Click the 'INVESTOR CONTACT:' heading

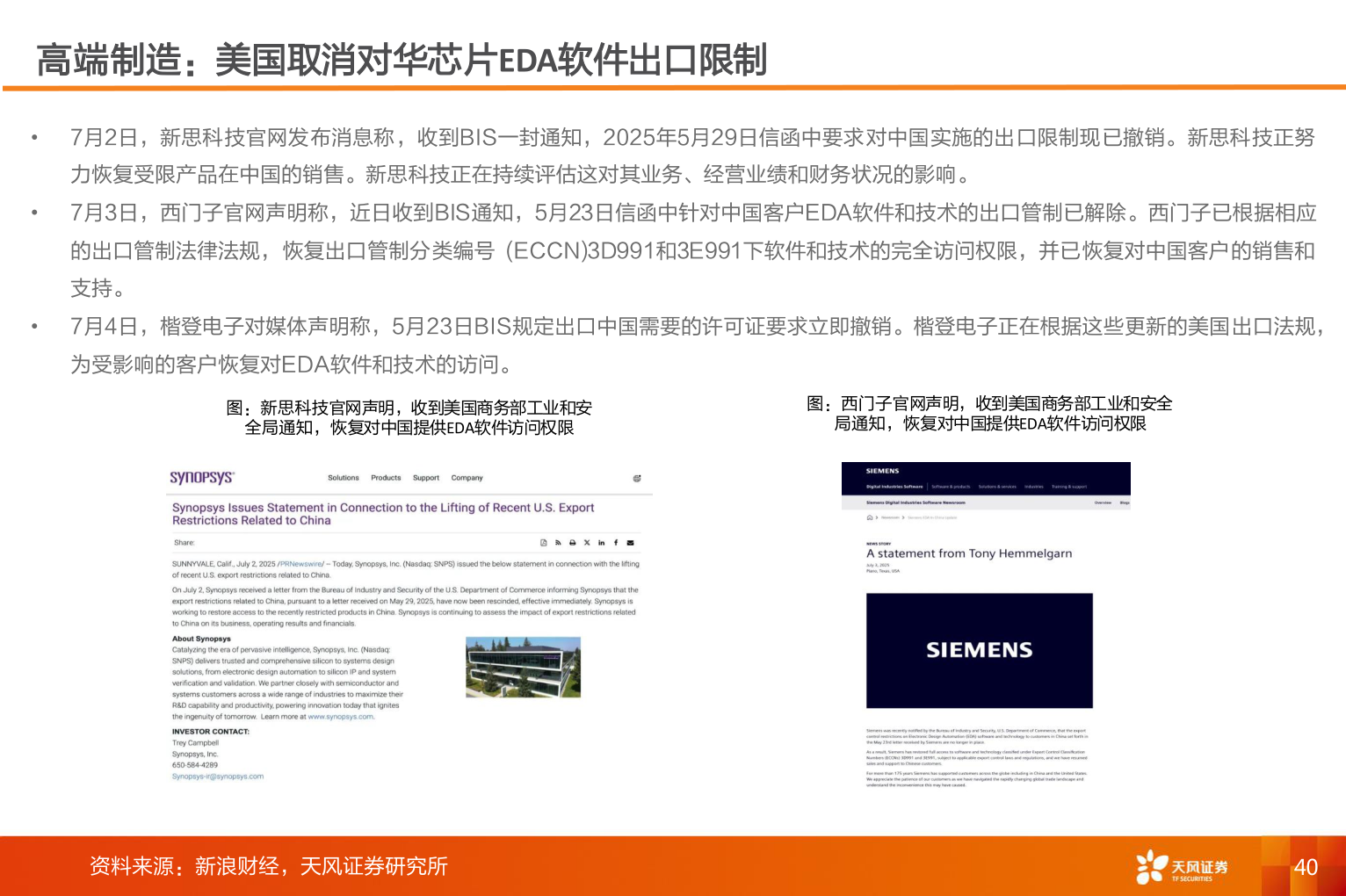211,732
